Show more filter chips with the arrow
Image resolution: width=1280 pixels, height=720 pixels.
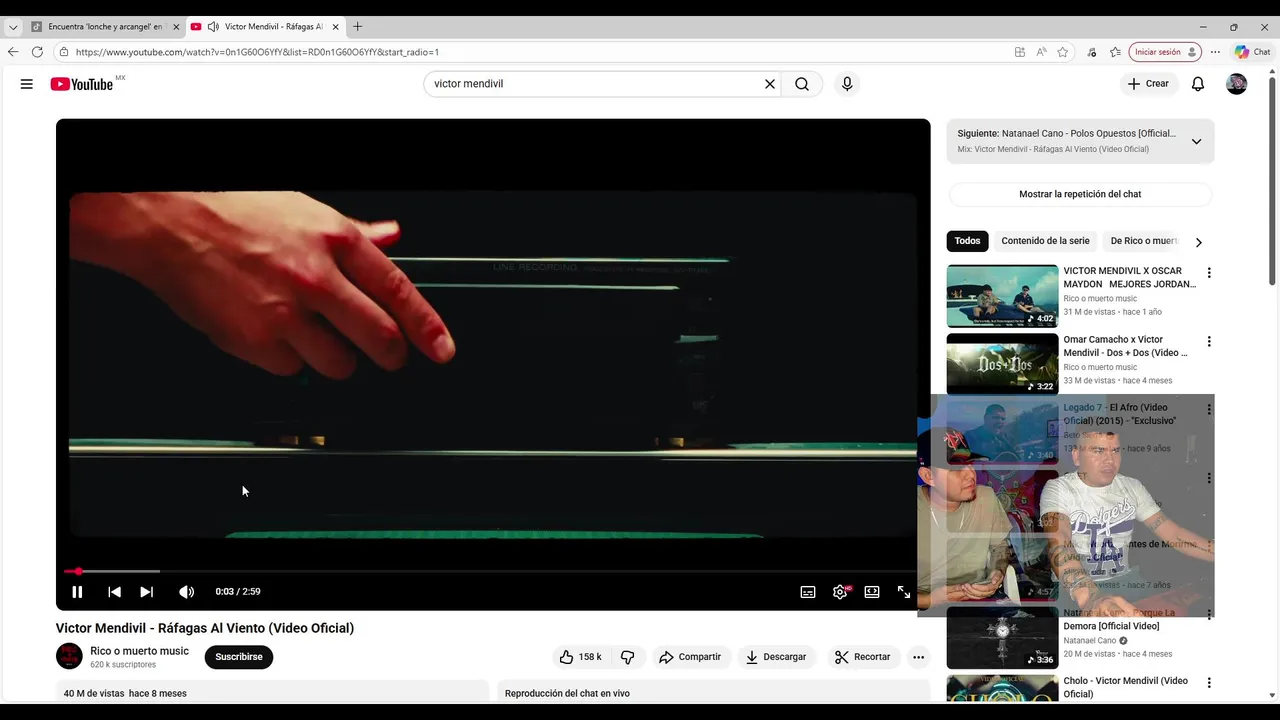tap(1198, 242)
